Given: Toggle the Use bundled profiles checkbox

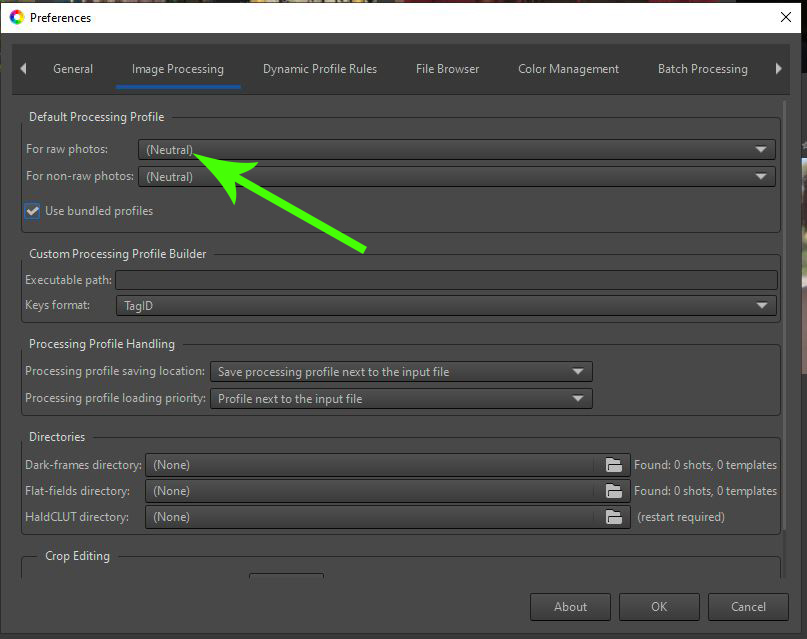Looking at the screenshot, I should [x=33, y=211].
